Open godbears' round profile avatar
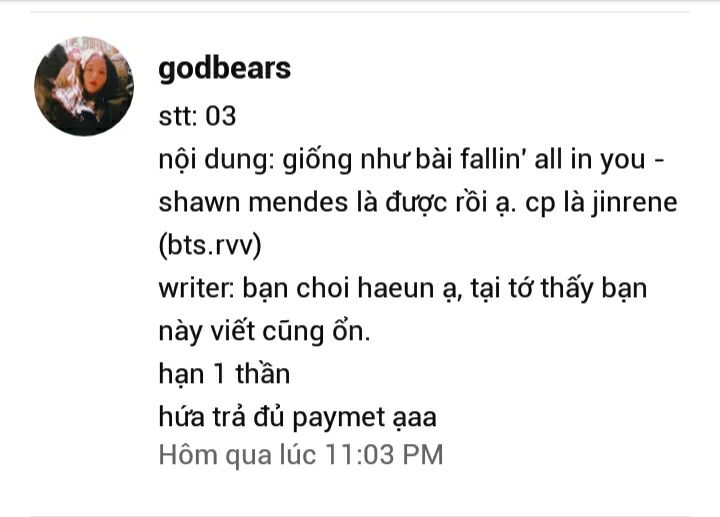 click(84, 86)
